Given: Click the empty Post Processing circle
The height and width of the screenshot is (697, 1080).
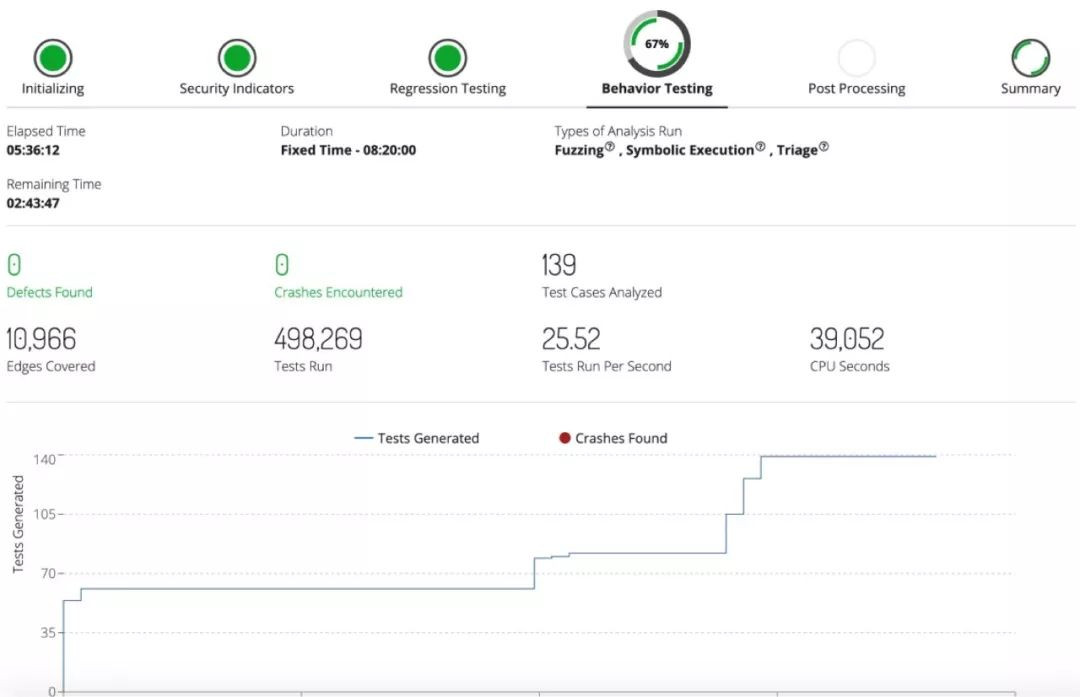Looking at the screenshot, I should tap(856, 58).
